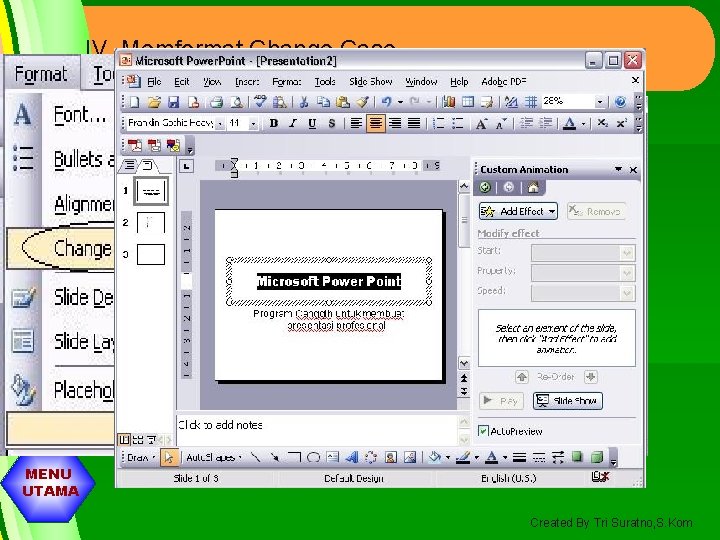The width and height of the screenshot is (720, 540).
Task: Toggle text Shadow with the S button
Action: click(x=332, y=123)
